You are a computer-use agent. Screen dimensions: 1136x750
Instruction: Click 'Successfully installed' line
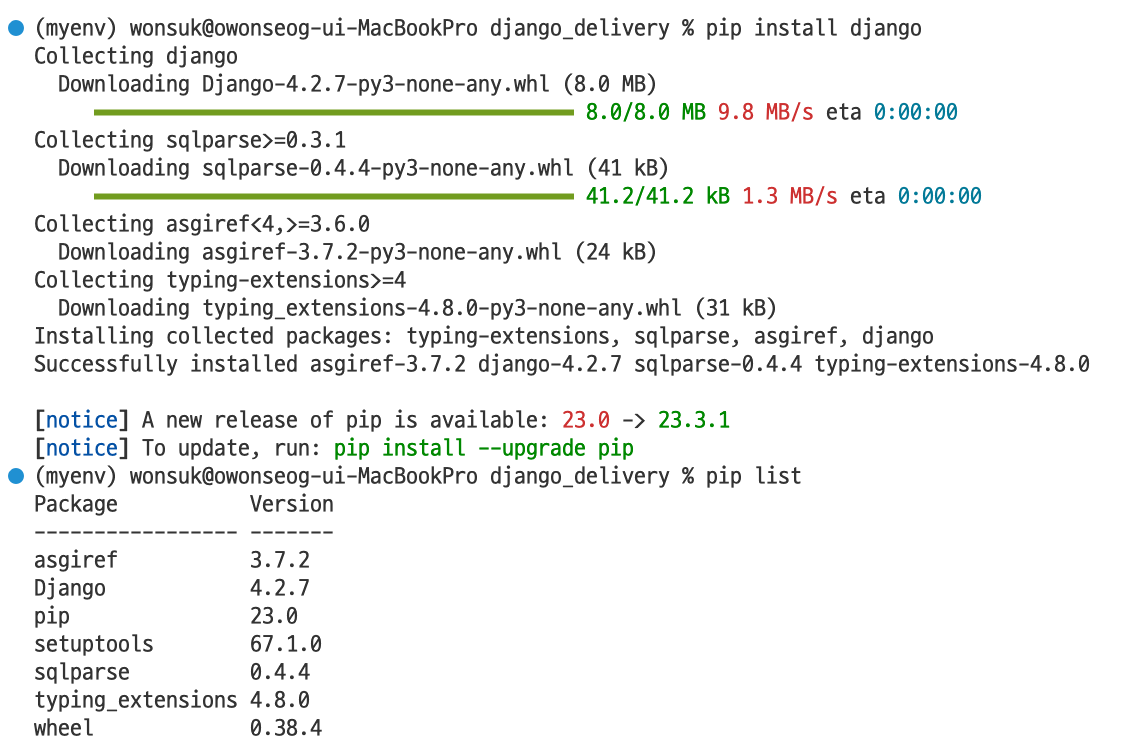[x=562, y=364]
